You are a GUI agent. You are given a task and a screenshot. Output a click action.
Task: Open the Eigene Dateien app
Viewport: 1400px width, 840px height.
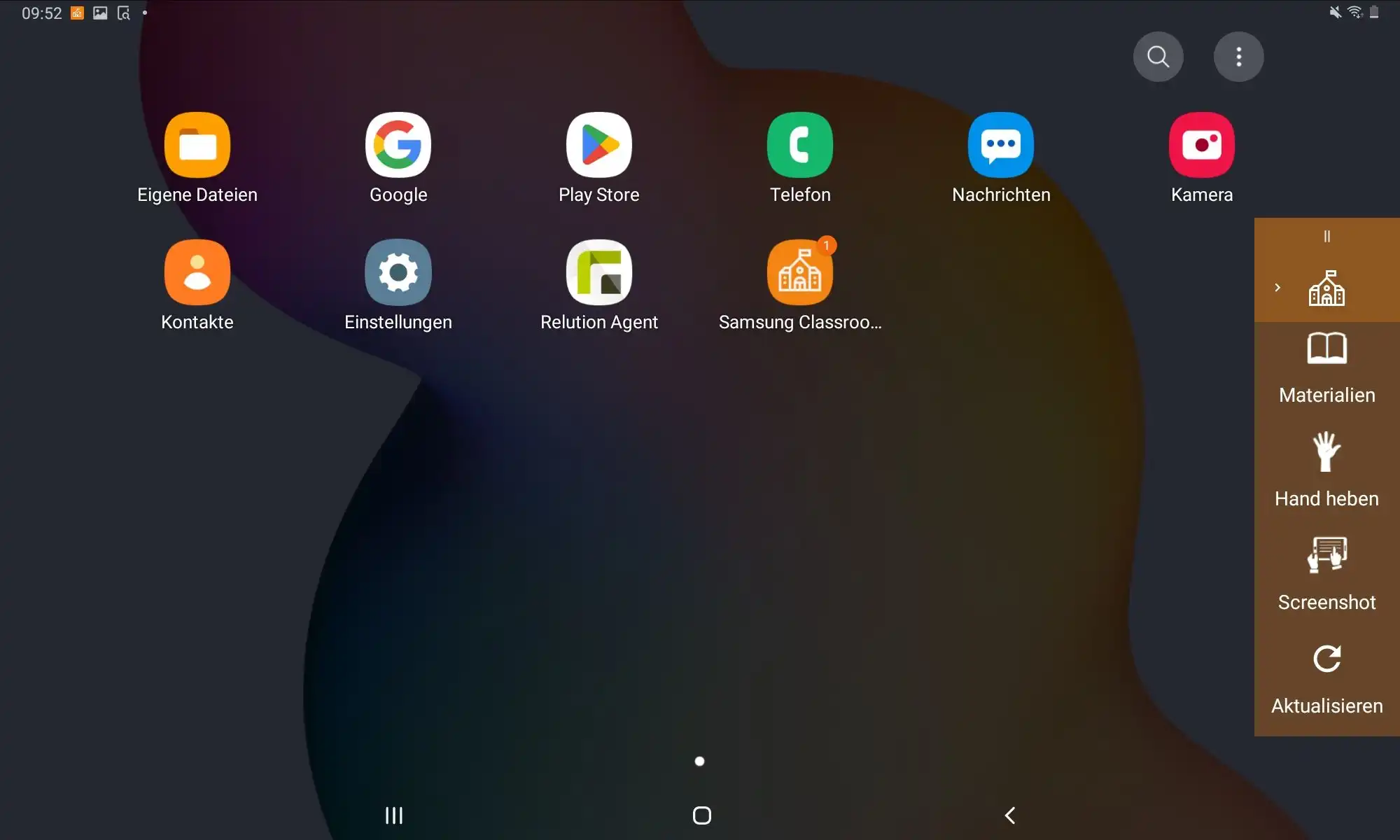pyautogui.click(x=197, y=145)
